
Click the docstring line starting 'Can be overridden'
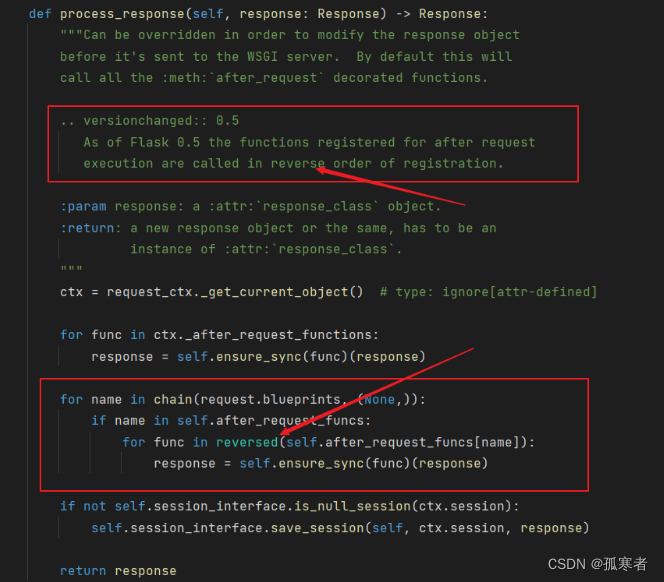click(x=290, y=35)
